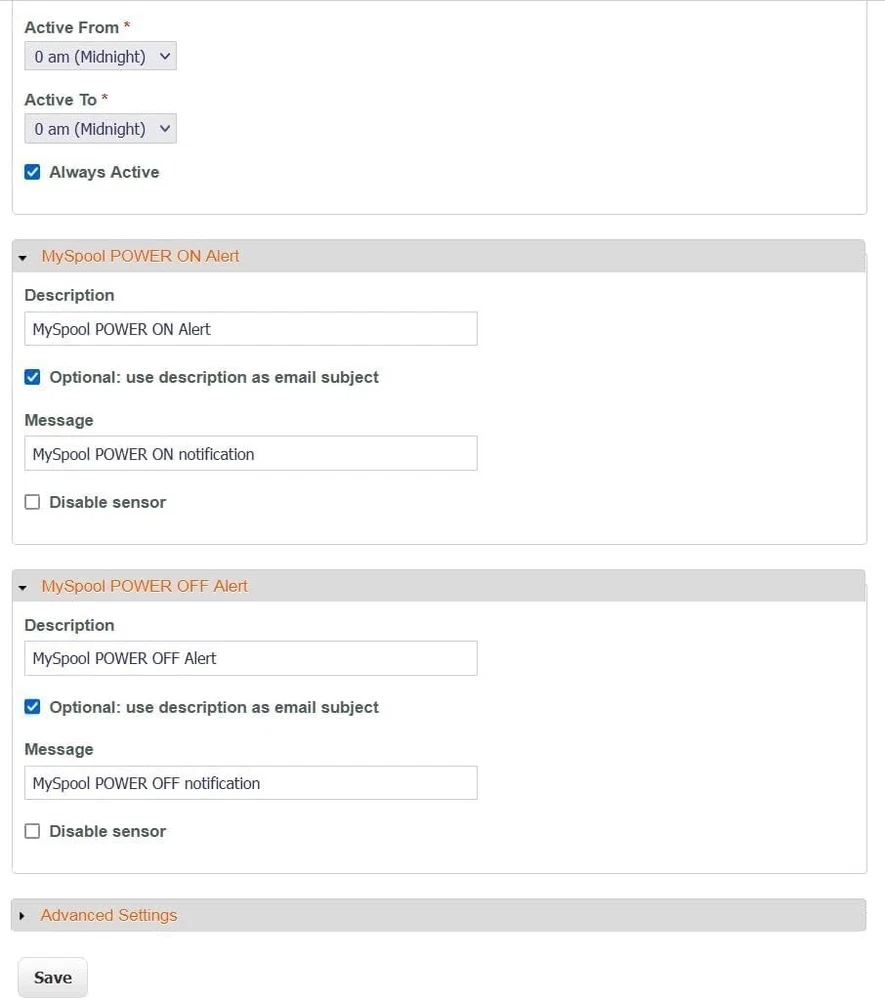The height and width of the screenshot is (1000, 885).
Task: Click the POWER OFF Message text field
Action: [x=250, y=783]
